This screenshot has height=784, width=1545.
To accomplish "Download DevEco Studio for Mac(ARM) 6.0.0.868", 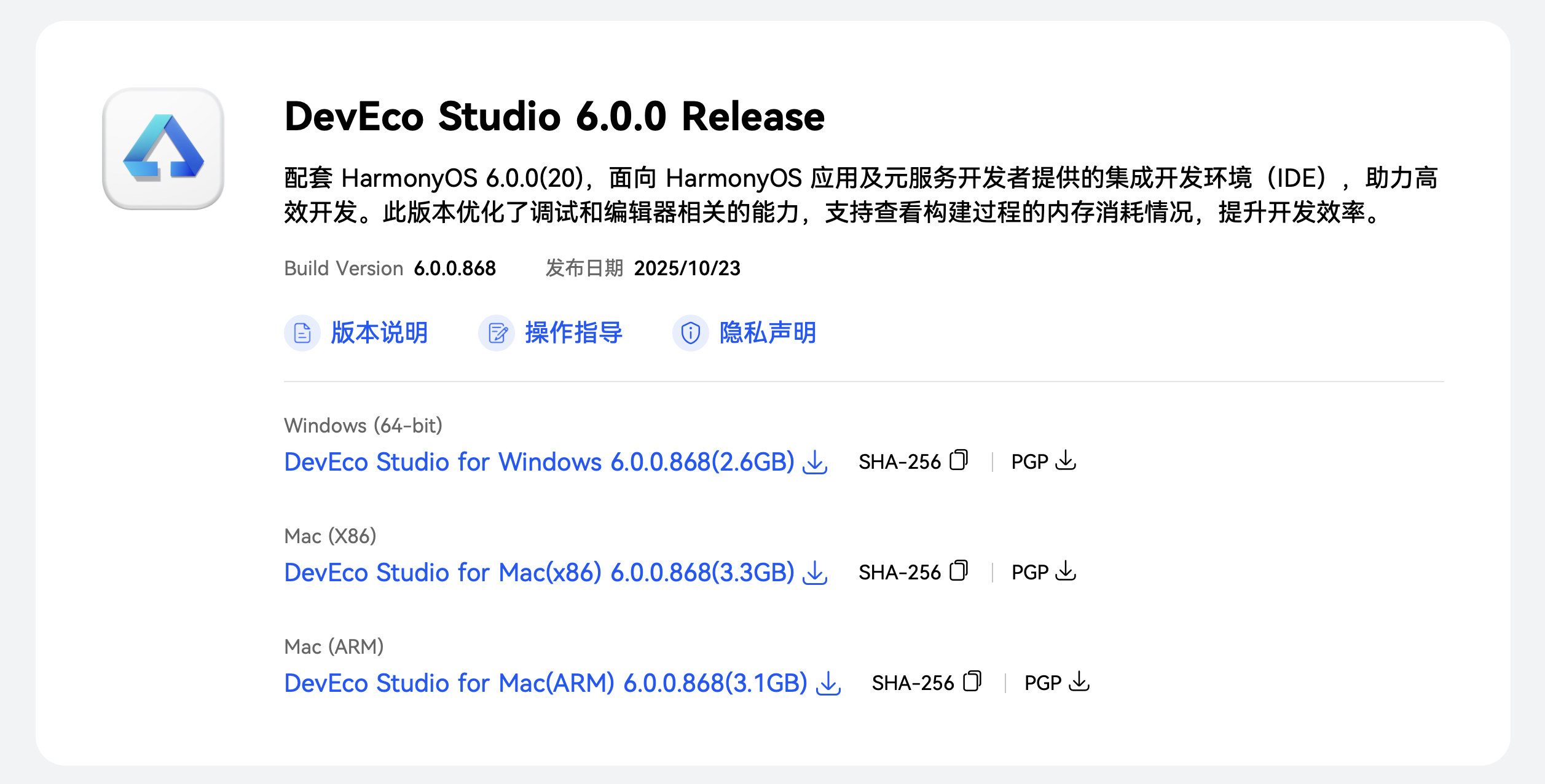I will 545,683.
